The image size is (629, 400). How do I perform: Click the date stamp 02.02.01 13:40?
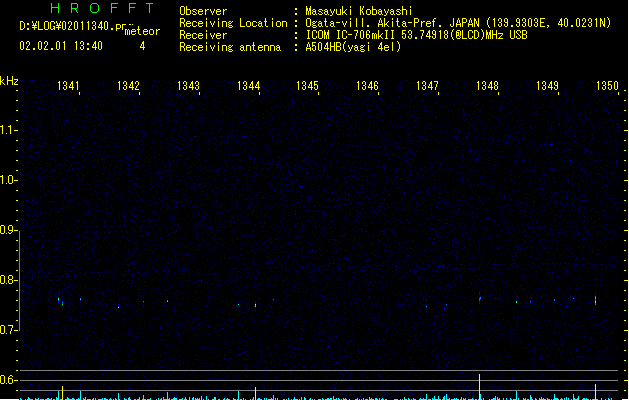61,46
